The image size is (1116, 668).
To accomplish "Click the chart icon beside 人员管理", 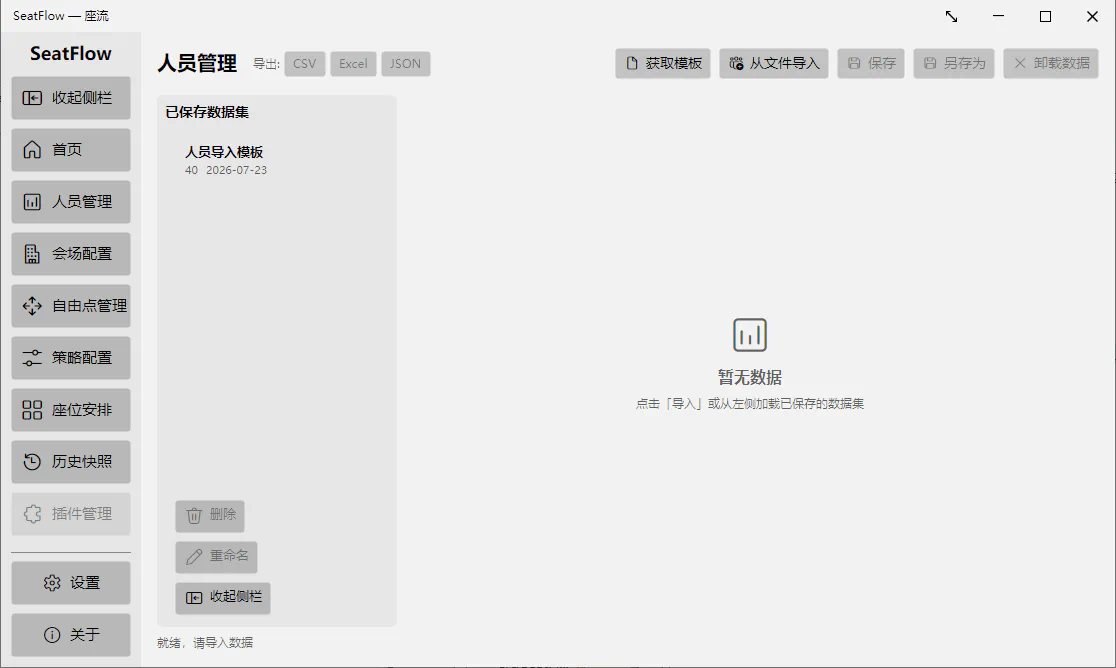I will [x=32, y=202].
